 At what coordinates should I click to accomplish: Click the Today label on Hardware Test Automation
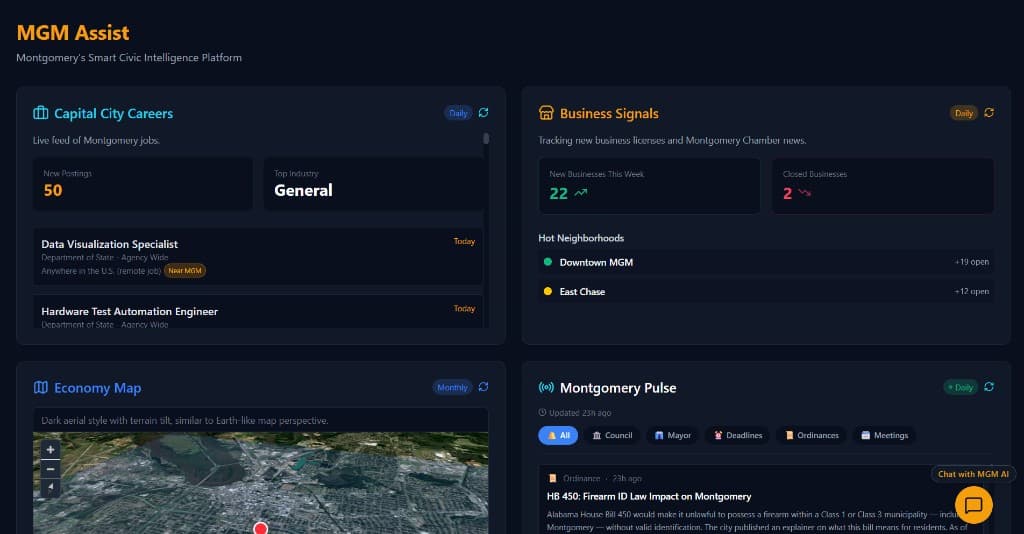(x=464, y=309)
